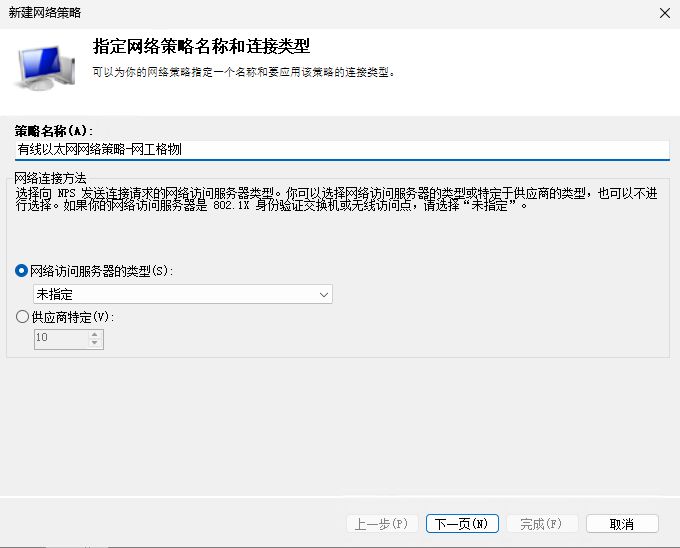Image resolution: width=680 pixels, height=548 pixels.
Task: Select the 网络访问服务器的类型(S) radio button
Action: pos(22,271)
